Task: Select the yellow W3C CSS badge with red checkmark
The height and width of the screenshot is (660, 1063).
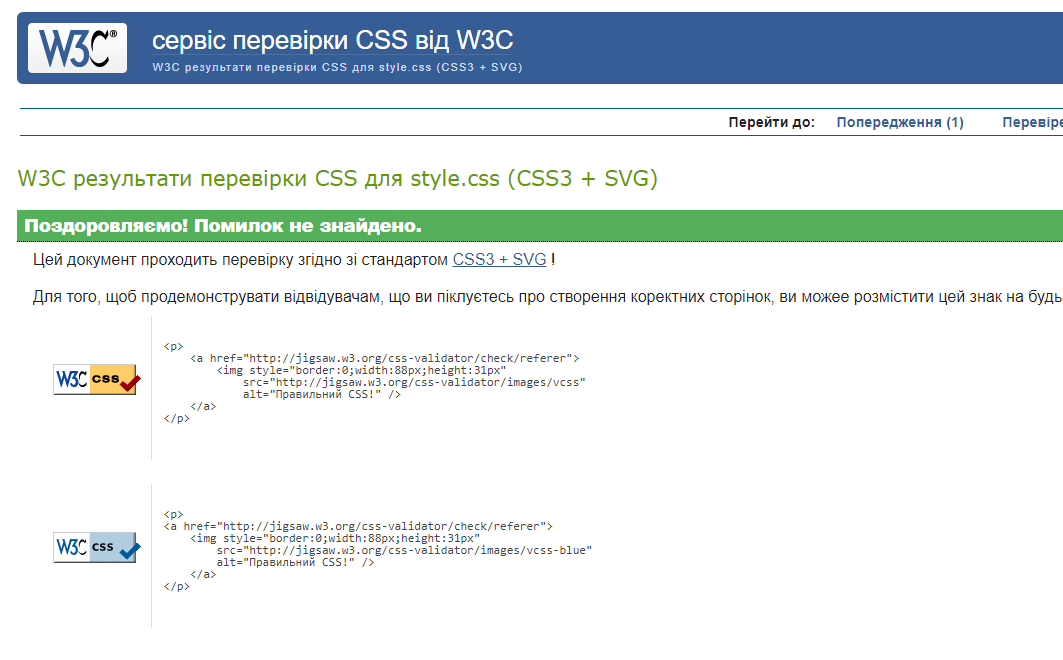Action: click(95, 380)
